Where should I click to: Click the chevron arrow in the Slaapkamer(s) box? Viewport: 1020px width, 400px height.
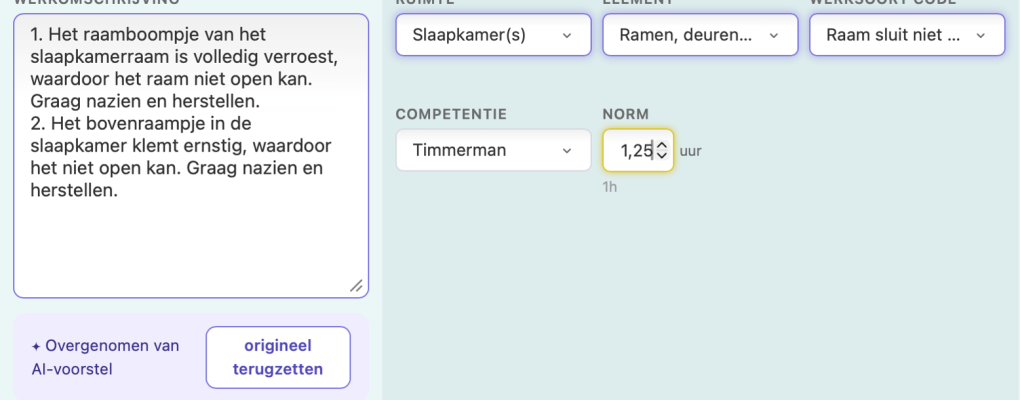(567, 35)
